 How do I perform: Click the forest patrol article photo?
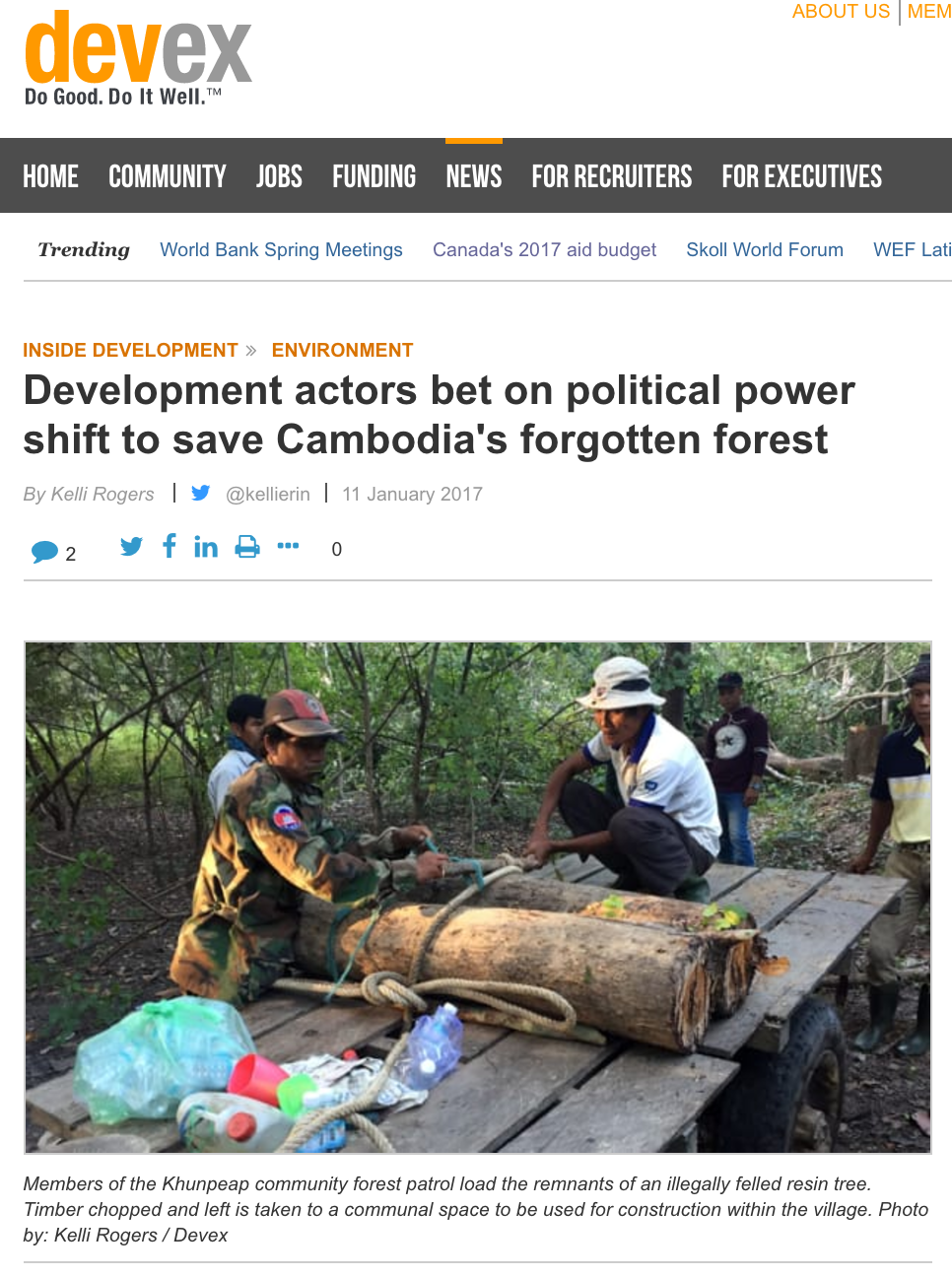pos(478,898)
